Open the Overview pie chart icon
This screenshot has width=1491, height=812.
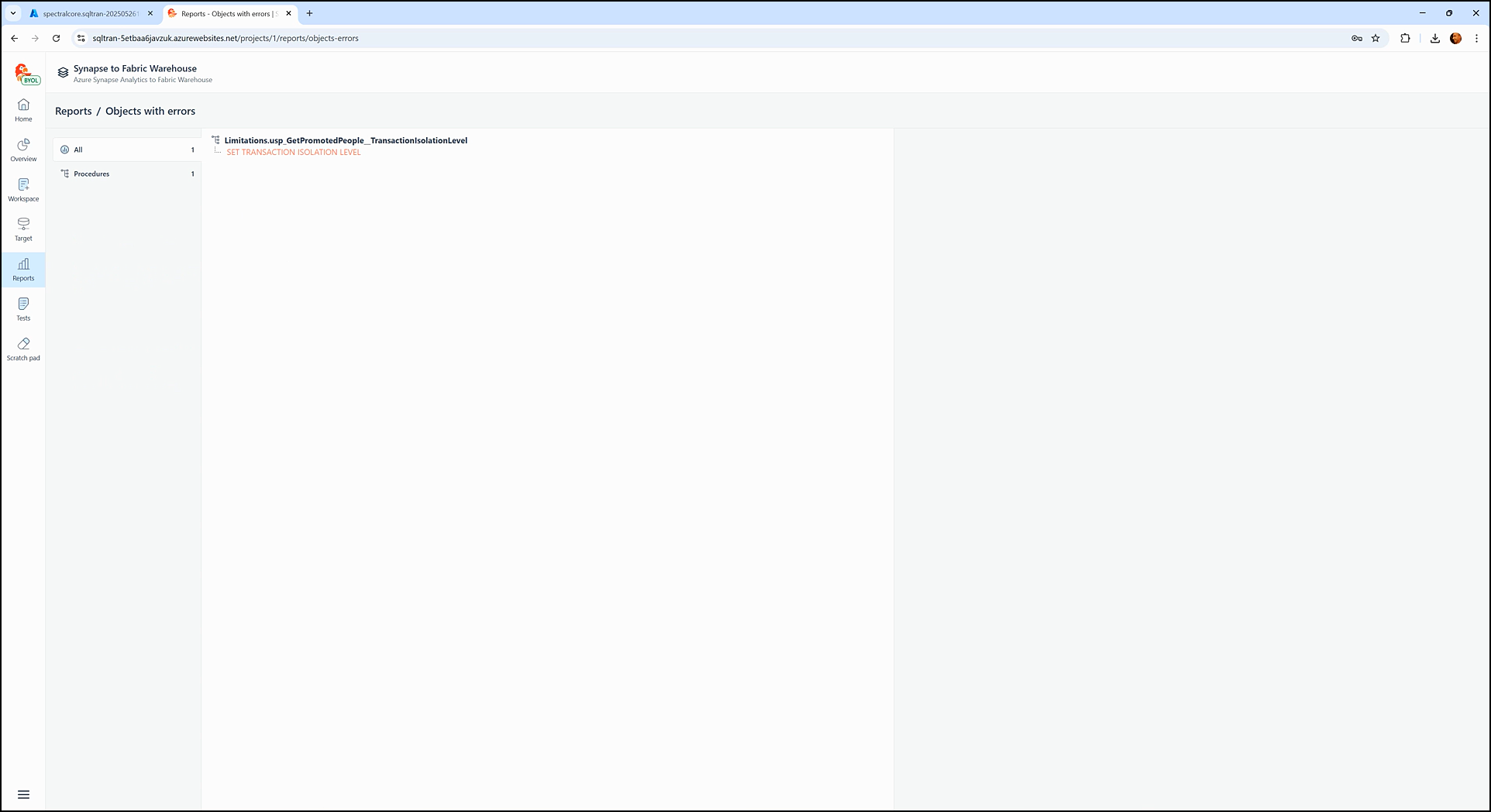(23, 150)
